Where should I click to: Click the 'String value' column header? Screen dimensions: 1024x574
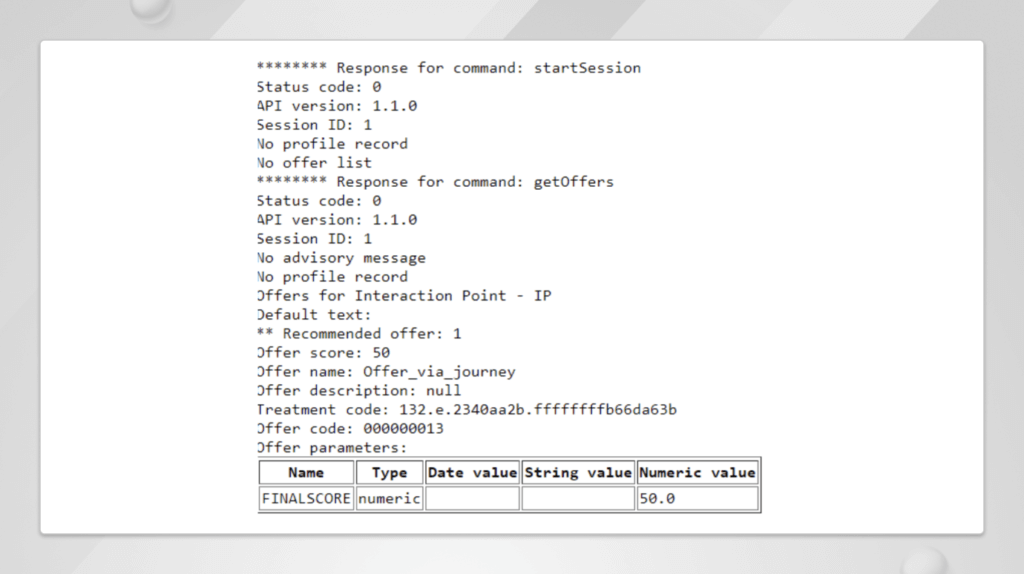578,473
